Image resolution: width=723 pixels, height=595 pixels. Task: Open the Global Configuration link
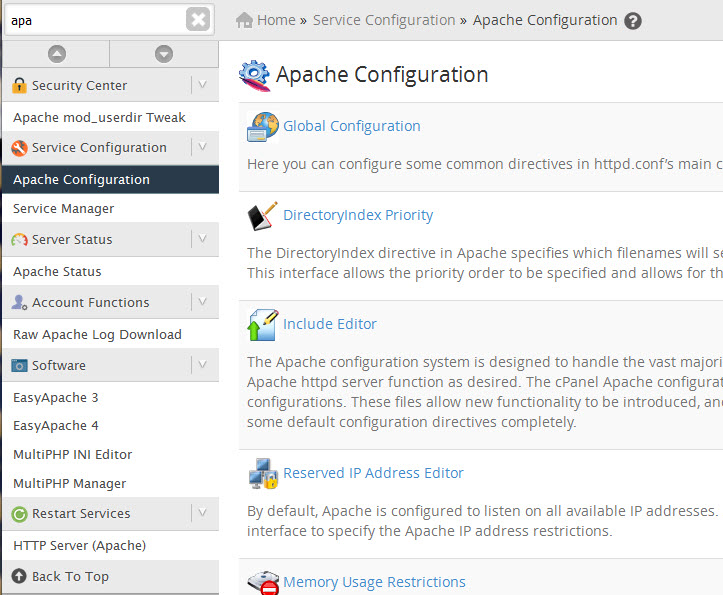click(x=351, y=126)
